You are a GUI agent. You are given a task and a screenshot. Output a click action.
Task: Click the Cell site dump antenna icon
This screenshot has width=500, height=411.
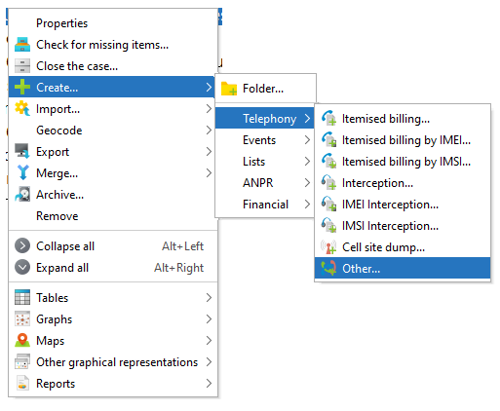329,247
